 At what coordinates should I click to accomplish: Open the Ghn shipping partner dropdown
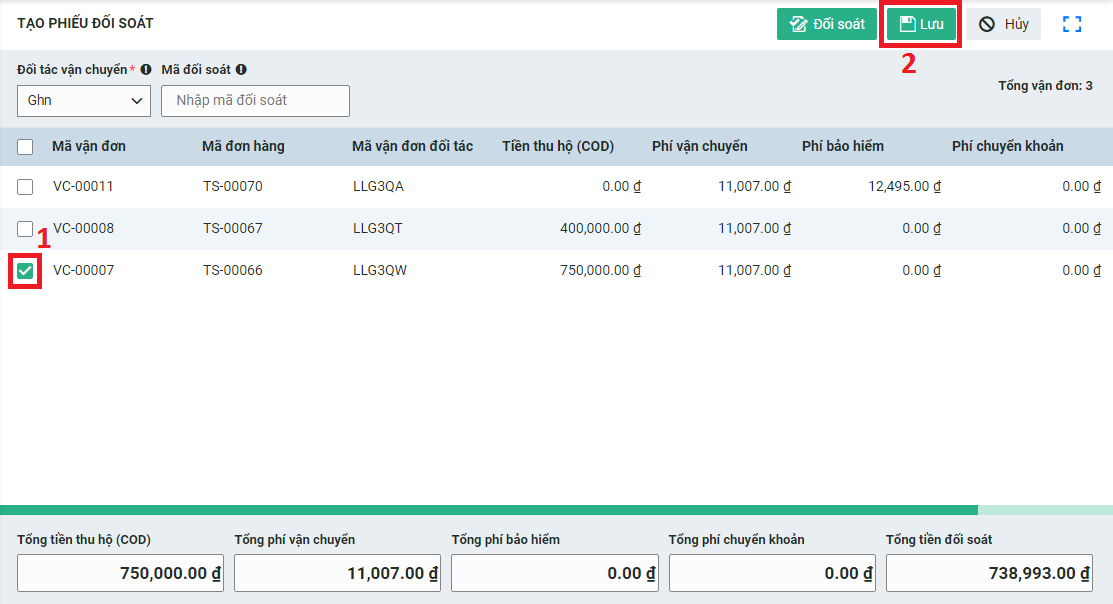pos(84,101)
